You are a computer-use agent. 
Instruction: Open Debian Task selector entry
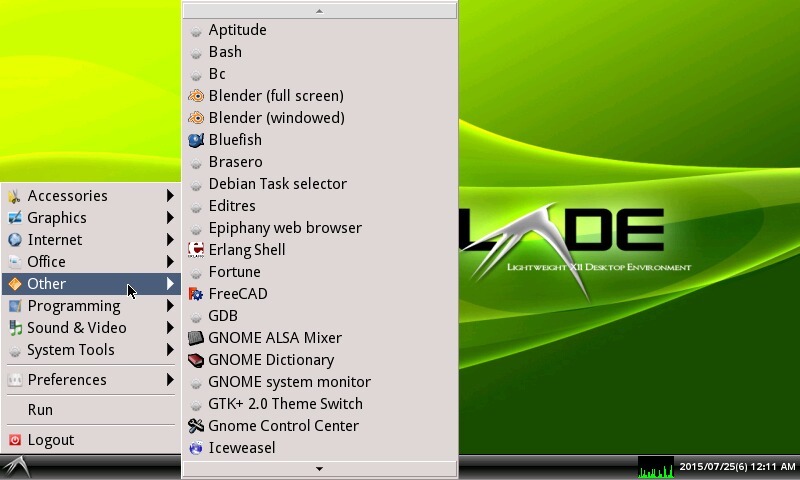(319, 184)
